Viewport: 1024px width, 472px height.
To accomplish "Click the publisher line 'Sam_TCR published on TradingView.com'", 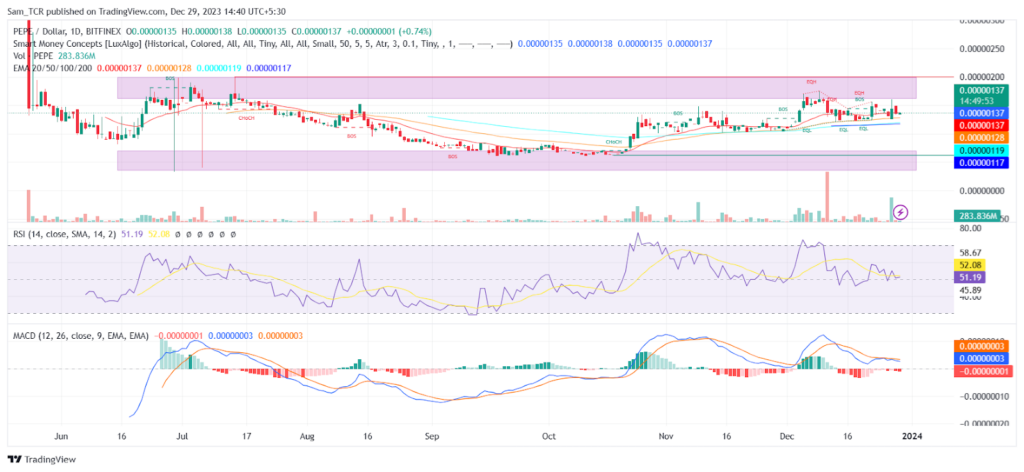I will tap(88, 11).
